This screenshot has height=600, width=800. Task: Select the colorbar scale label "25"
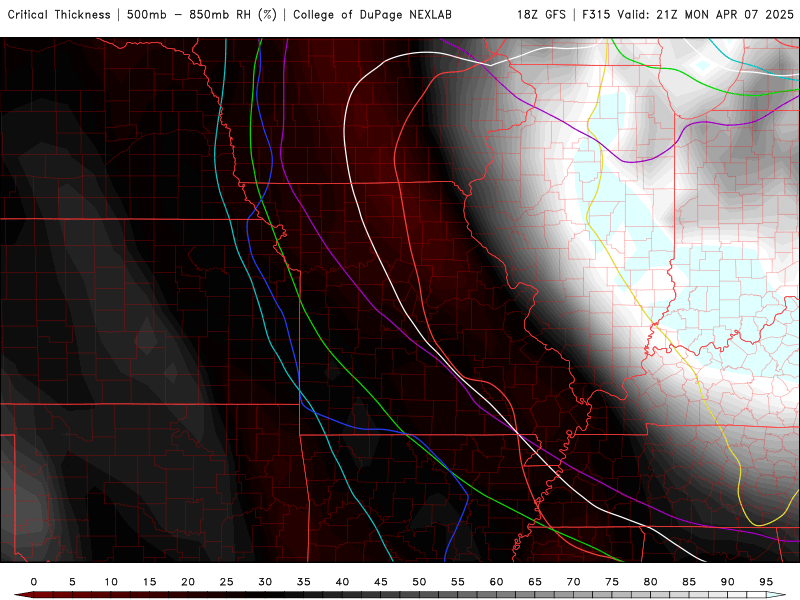pos(227,582)
